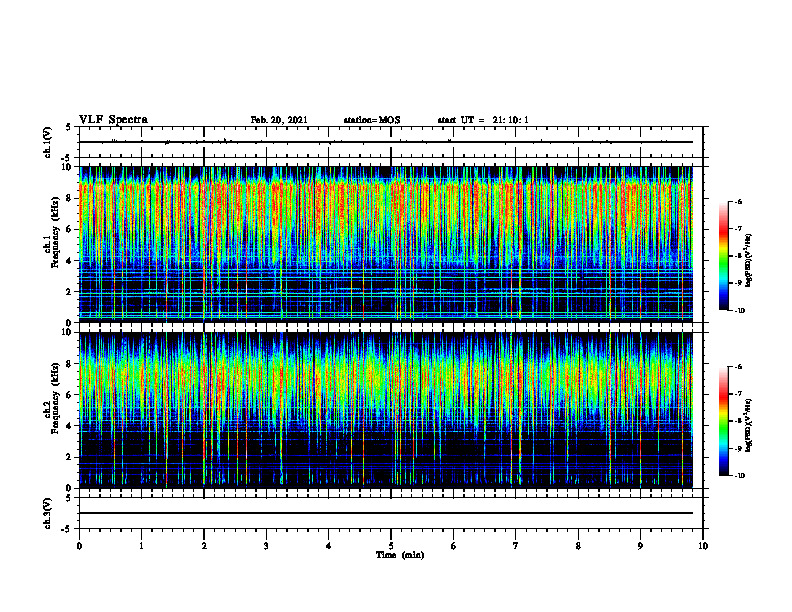Click the "station=MOS" header text
The height and width of the screenshot is (612, 792).
[372, 120]
